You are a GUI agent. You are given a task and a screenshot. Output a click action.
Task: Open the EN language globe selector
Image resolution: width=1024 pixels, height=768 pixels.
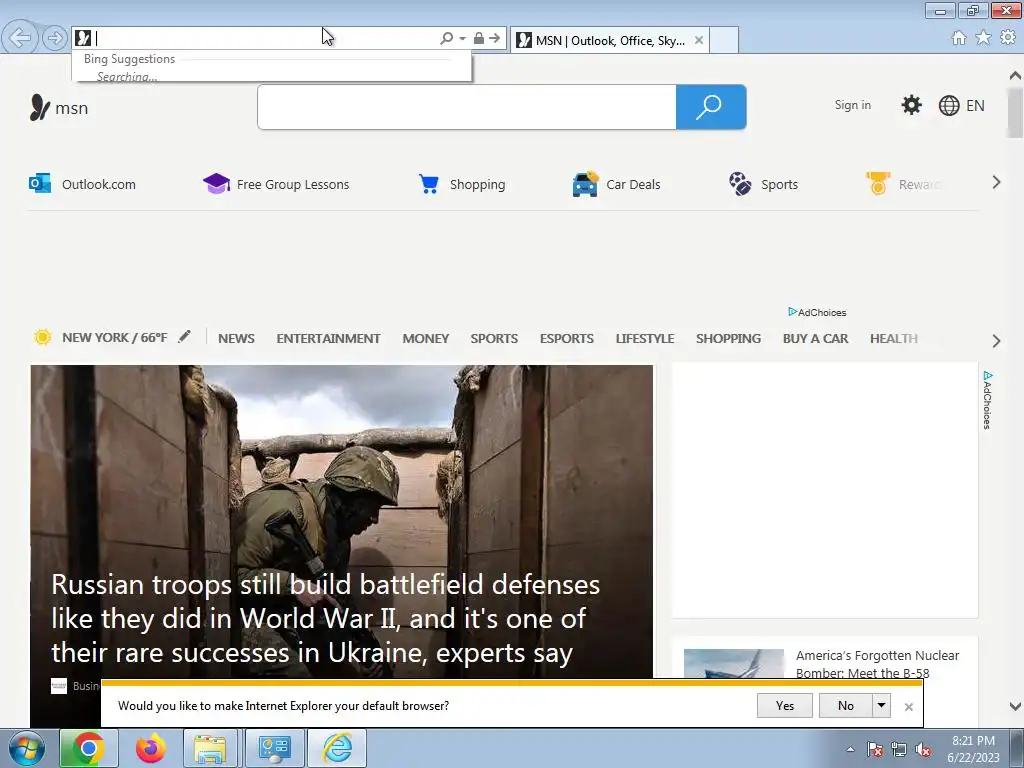961,105
